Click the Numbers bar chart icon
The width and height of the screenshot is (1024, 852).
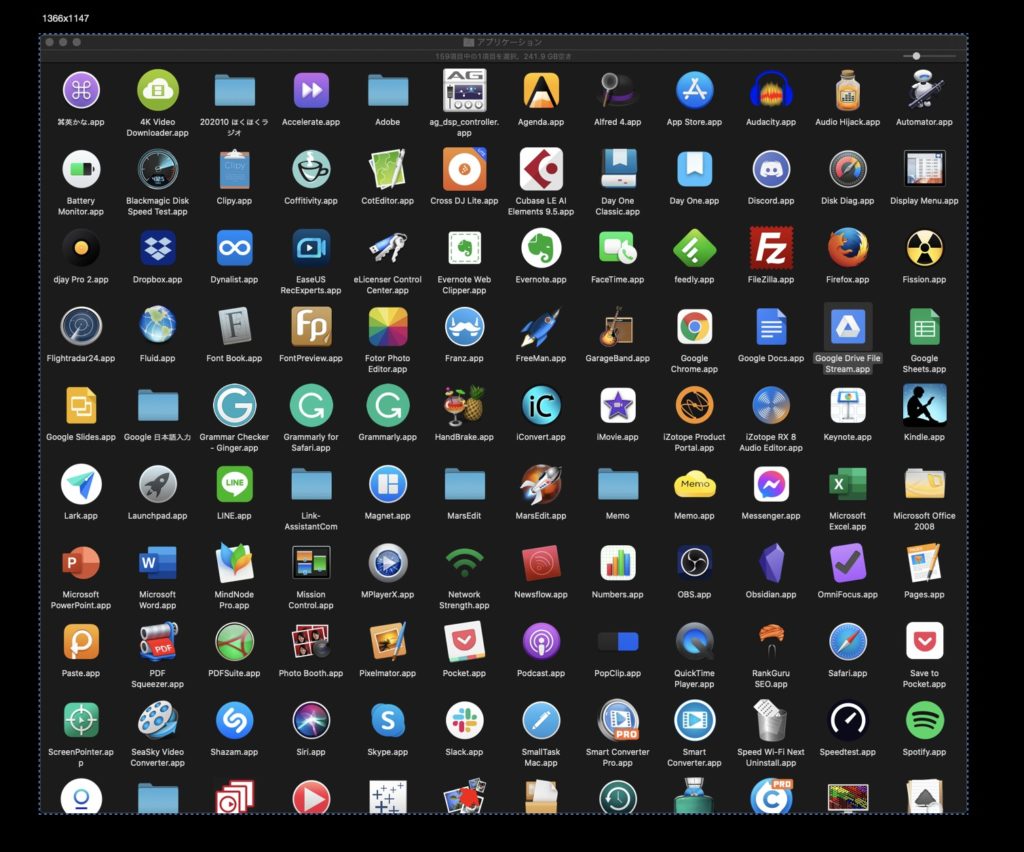click(x=617, y=563)
